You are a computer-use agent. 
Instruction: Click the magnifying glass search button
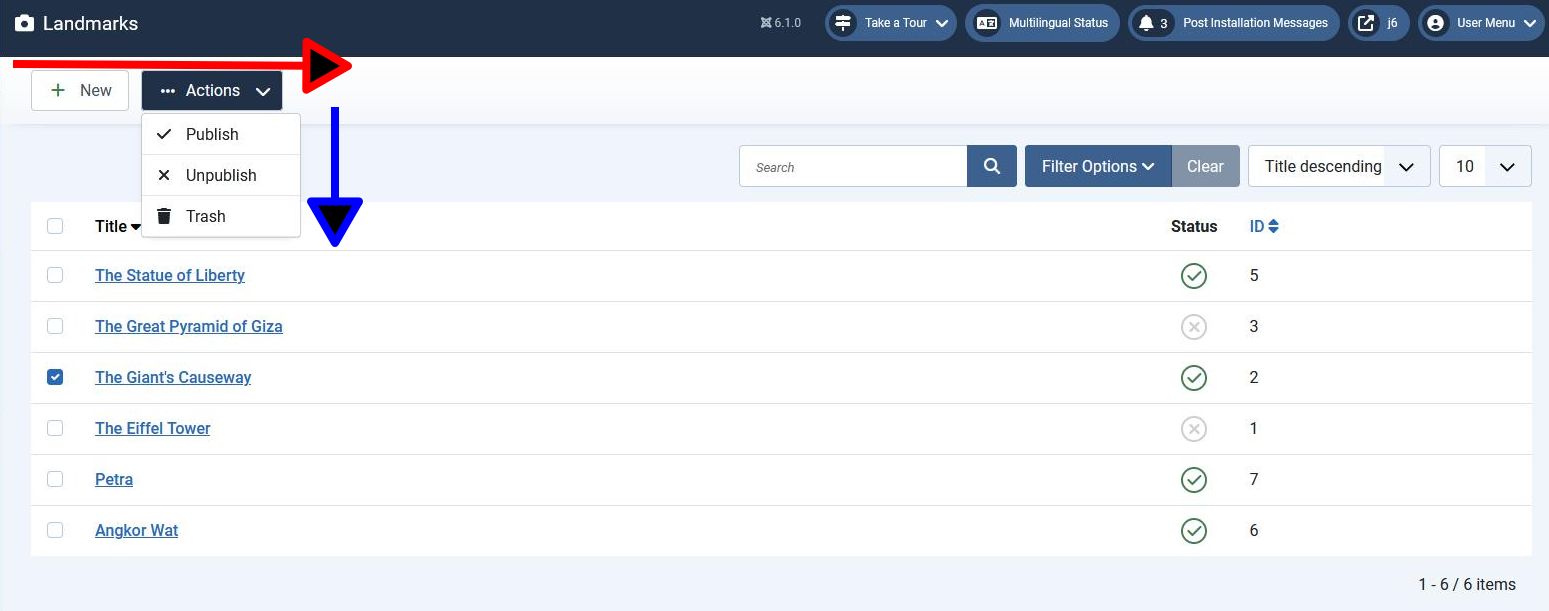tap(992, 166)
